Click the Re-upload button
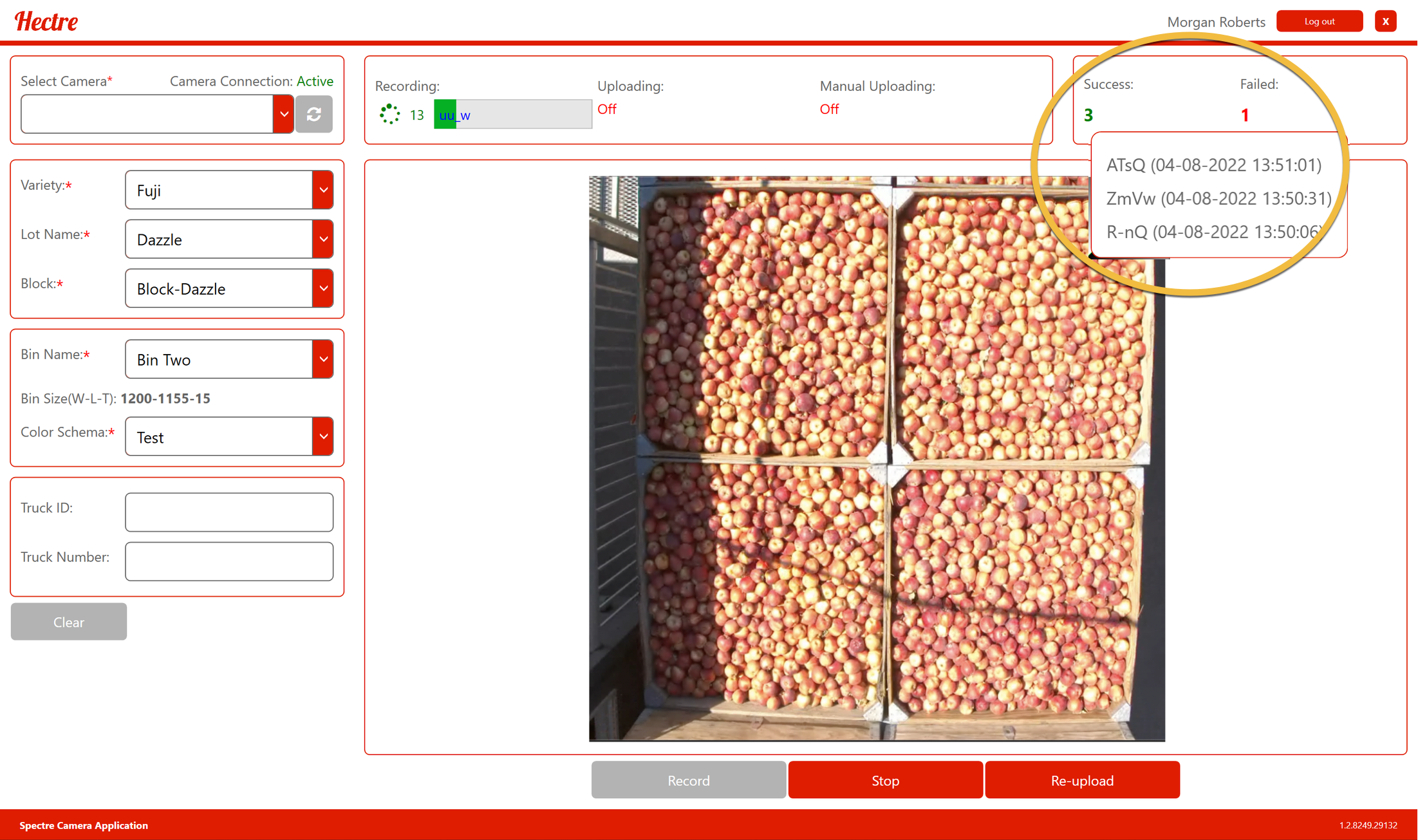 click(x=1082, y=780)
